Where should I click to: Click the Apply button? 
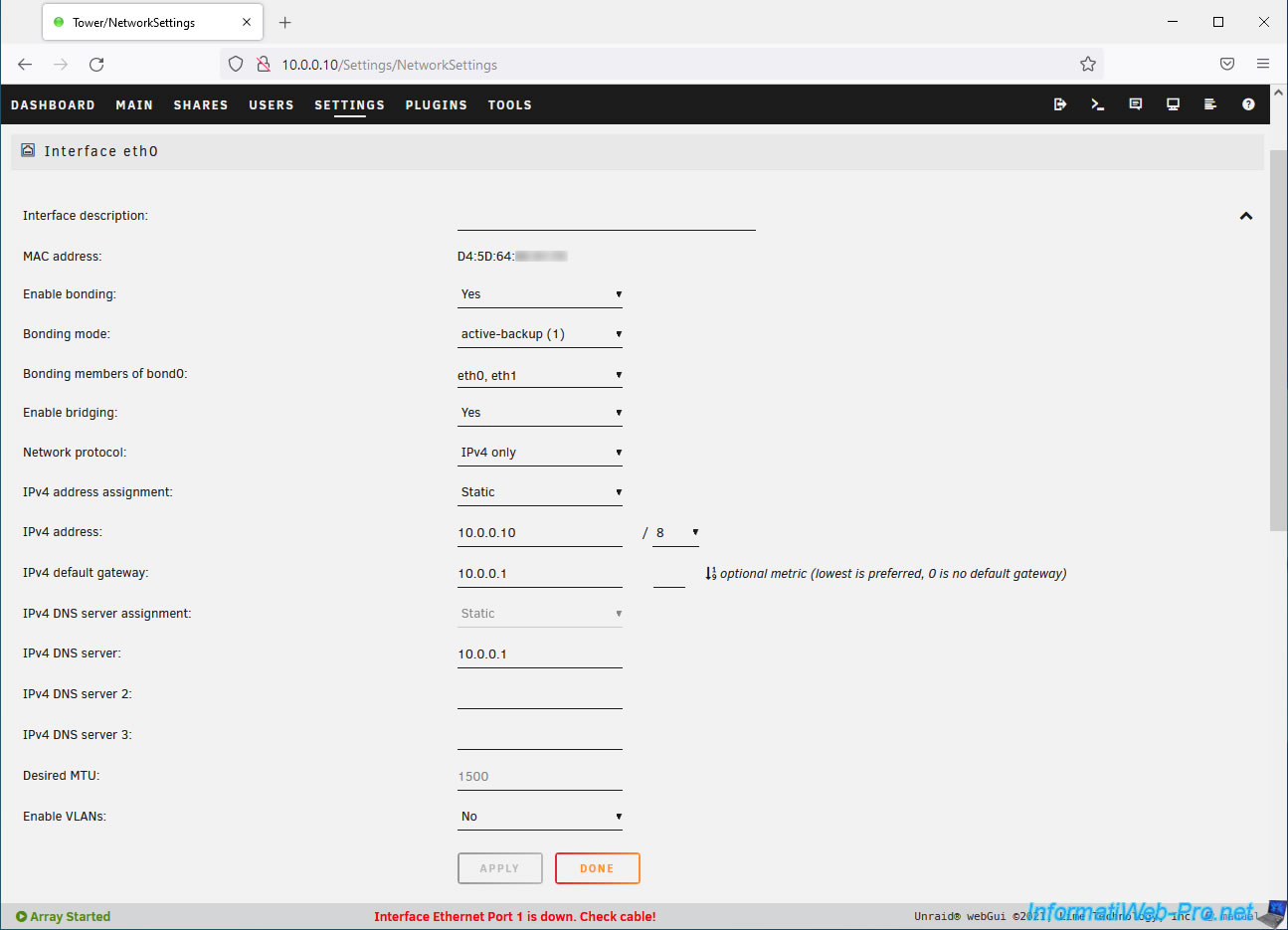500,868
